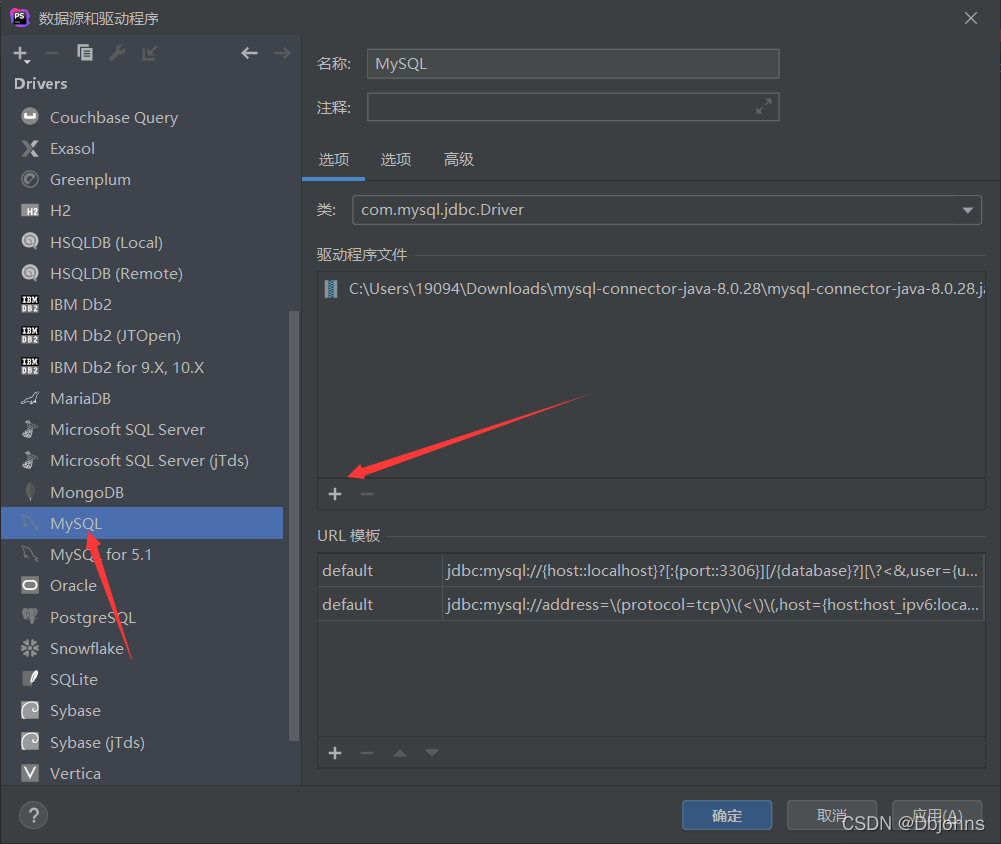This screenshot has width=1001, height=844.
Task: Click the add data source plus icon
Action: coord(22,54)
